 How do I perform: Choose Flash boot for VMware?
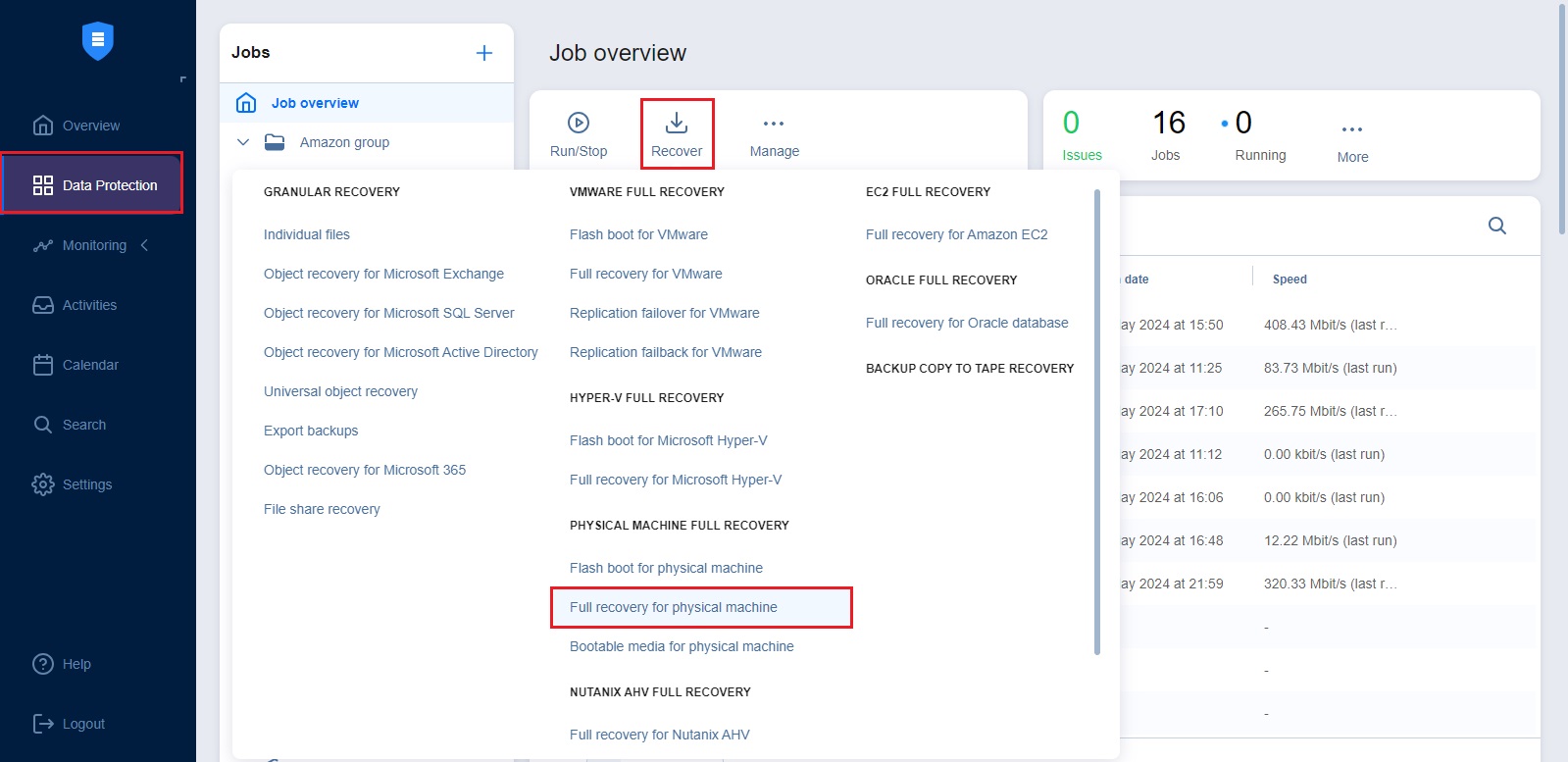638,234
